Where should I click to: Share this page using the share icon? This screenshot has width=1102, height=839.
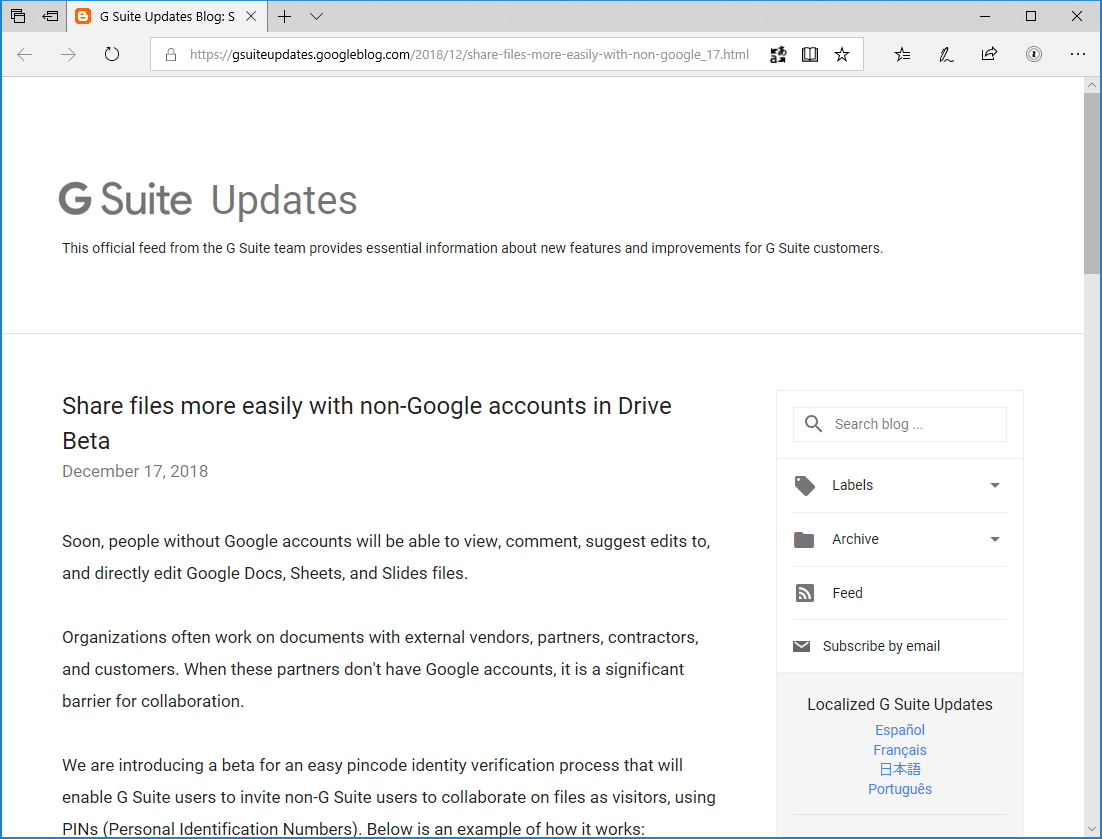tap(990, 54)
